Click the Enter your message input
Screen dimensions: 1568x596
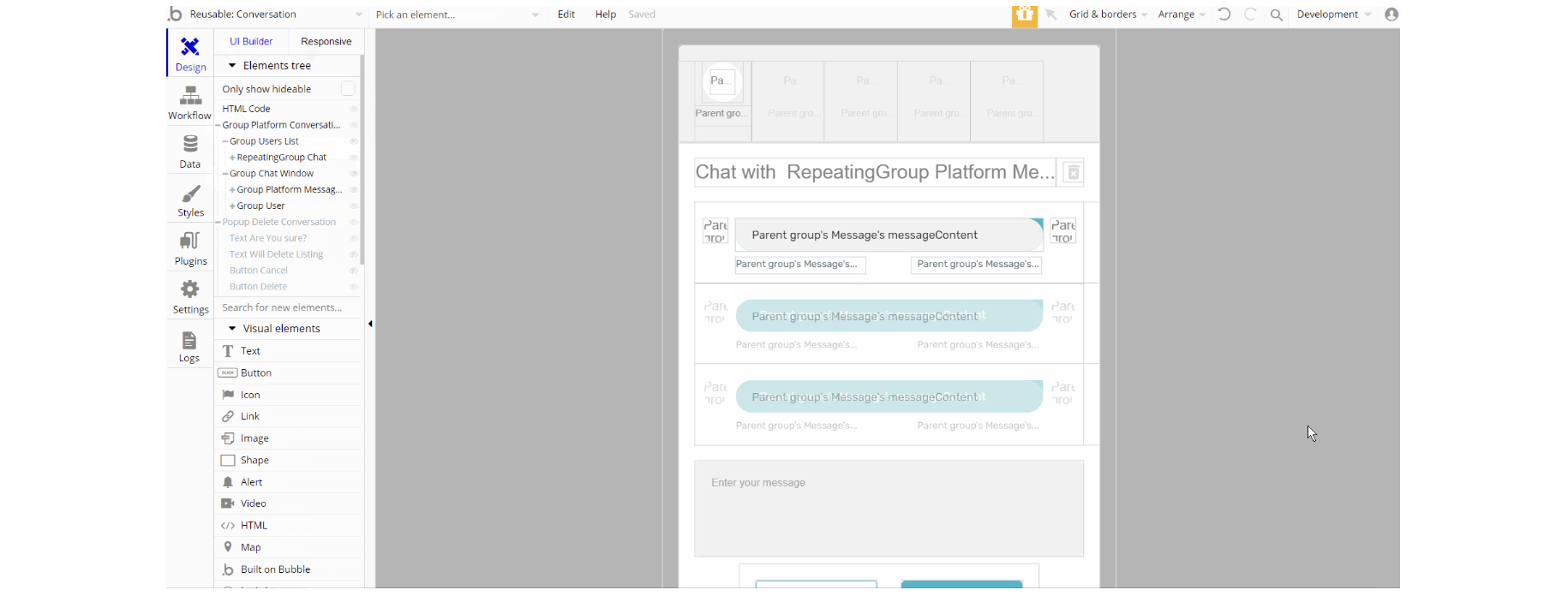coord(889,509)
